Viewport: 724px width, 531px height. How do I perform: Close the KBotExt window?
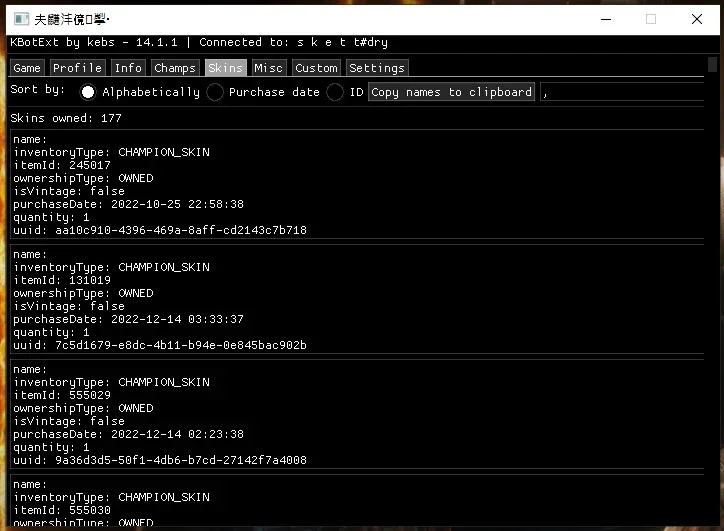(x=697, y=19)
